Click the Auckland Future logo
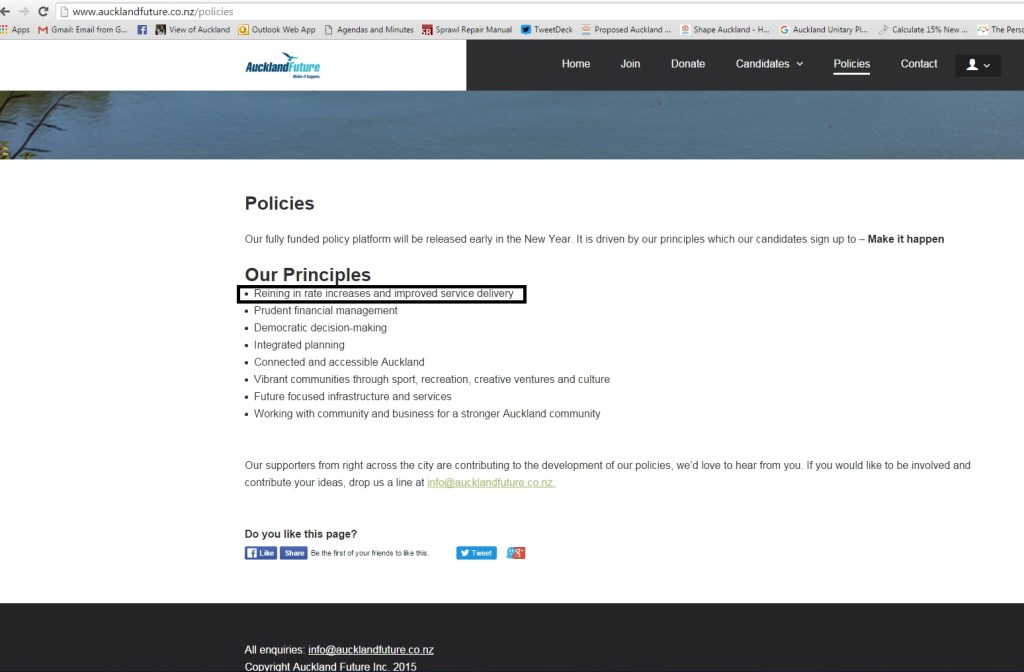Screen dimensions: 1024x672 click(x=283, y=67)
